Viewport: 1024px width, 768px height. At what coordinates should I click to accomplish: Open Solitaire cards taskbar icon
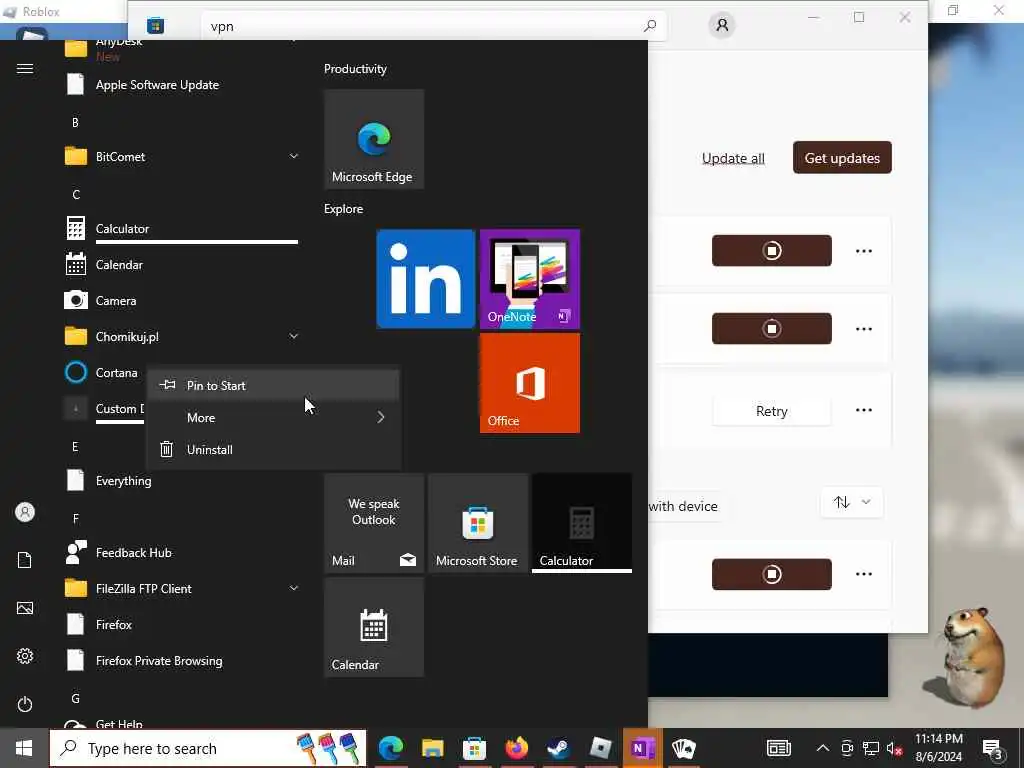(684, 748)
